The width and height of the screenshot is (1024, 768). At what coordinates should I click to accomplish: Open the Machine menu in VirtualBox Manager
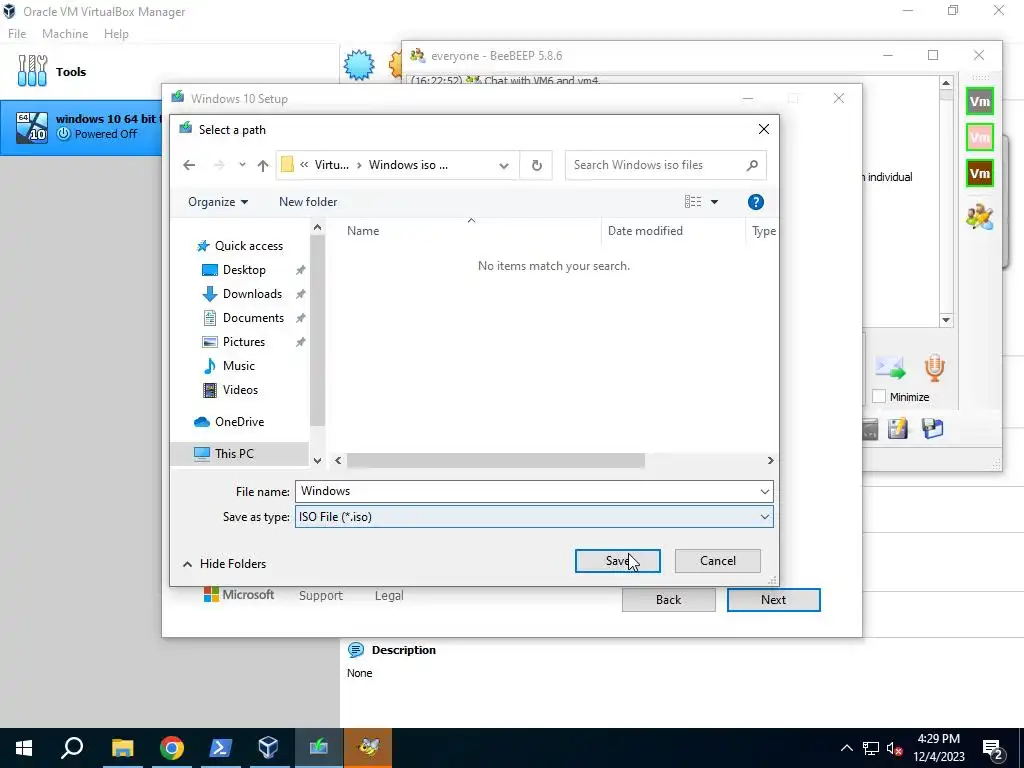pyautogui.click(x=65, y=34)
